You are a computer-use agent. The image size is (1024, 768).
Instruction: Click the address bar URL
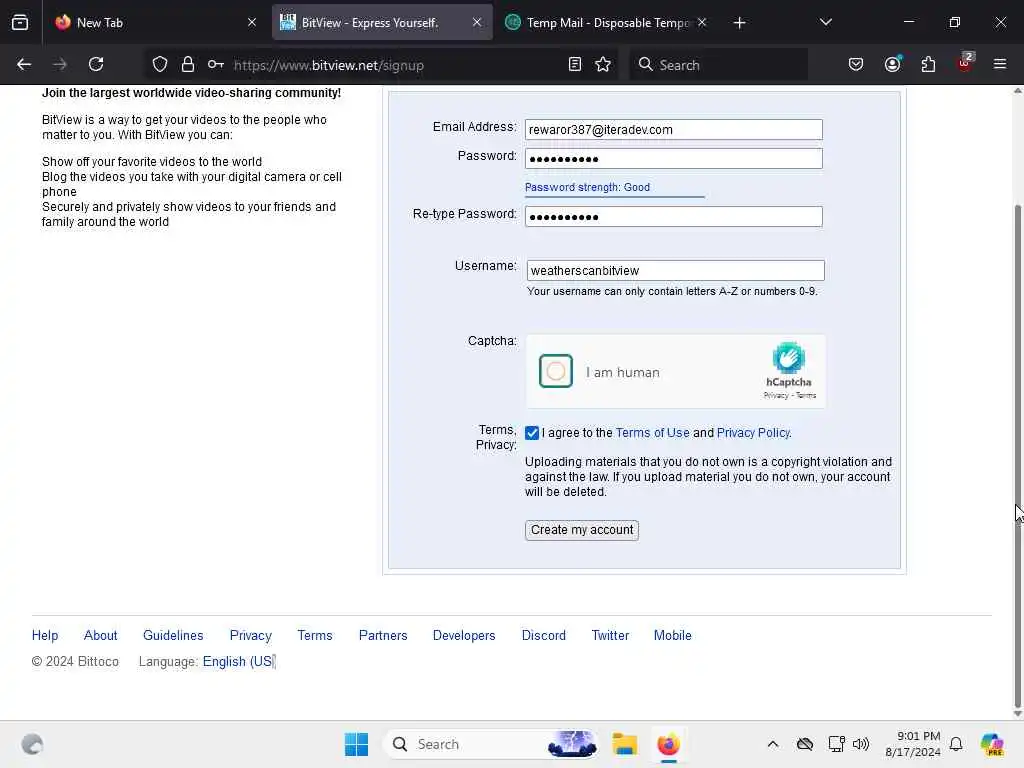(x=328, y=65)
